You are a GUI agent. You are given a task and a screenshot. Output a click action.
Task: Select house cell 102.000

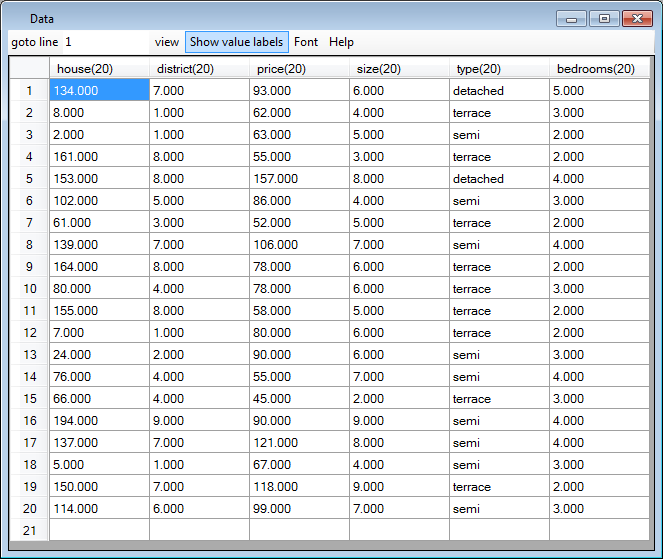click(x=99, y=200)
